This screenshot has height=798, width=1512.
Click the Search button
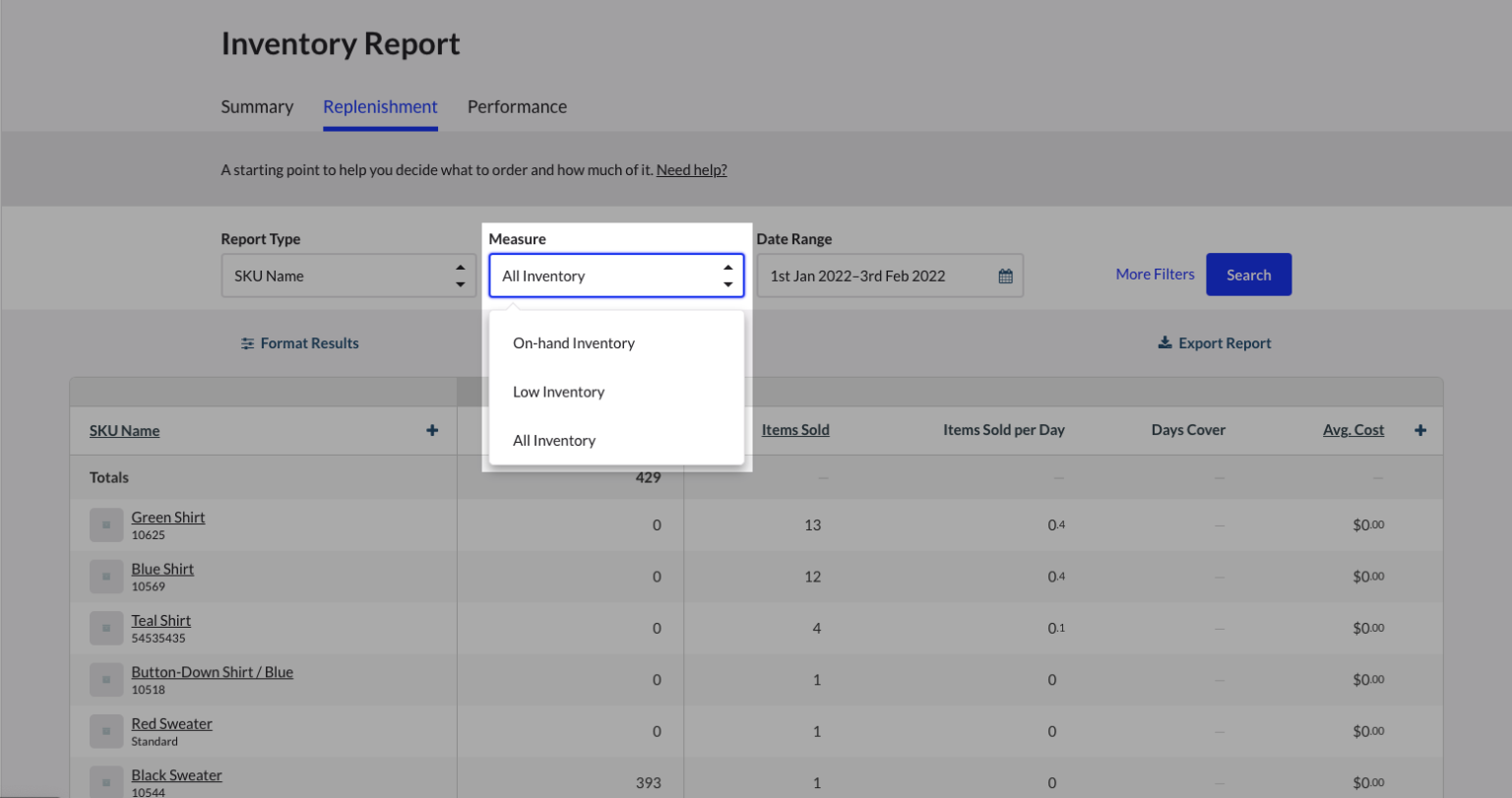tap(1248, 275)
